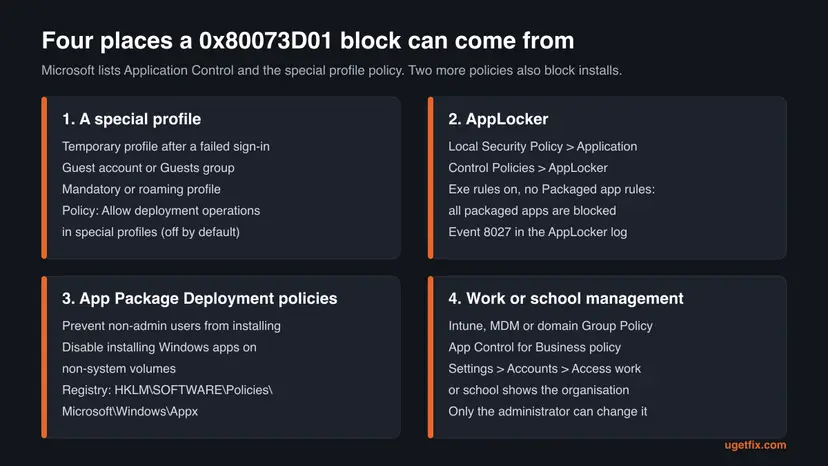Click the line 'Exe rules on, no Packaged app rules:'
This screenshot has height=466, width=828.
pyautogui.click(x=552, y=189)
